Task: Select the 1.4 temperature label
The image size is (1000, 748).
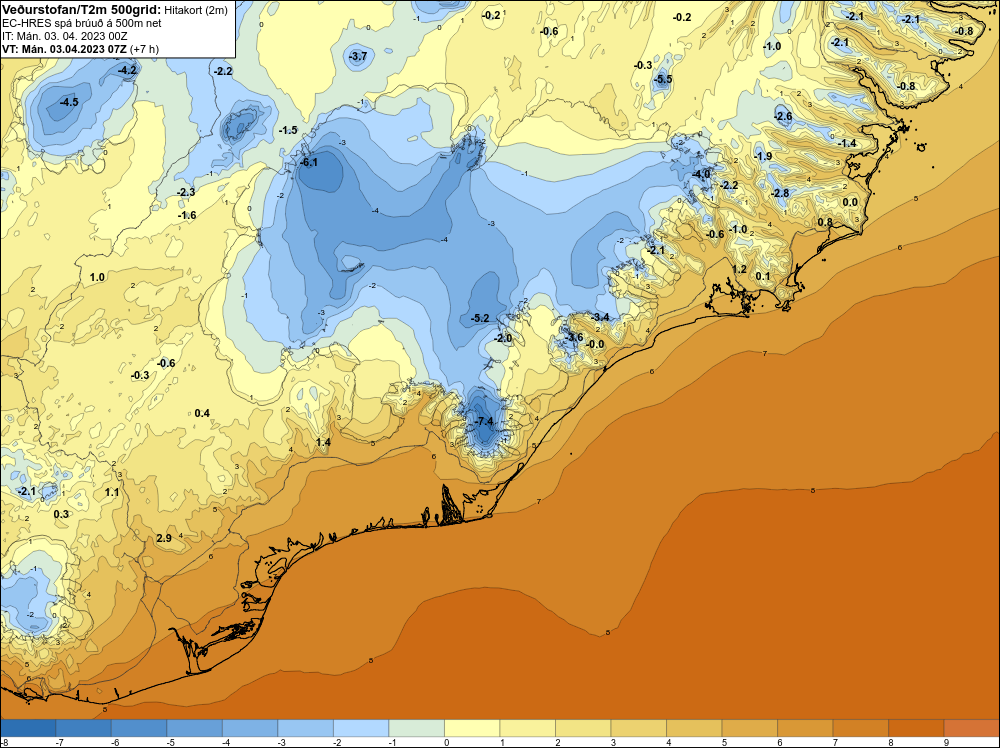Action: [323, 442]
